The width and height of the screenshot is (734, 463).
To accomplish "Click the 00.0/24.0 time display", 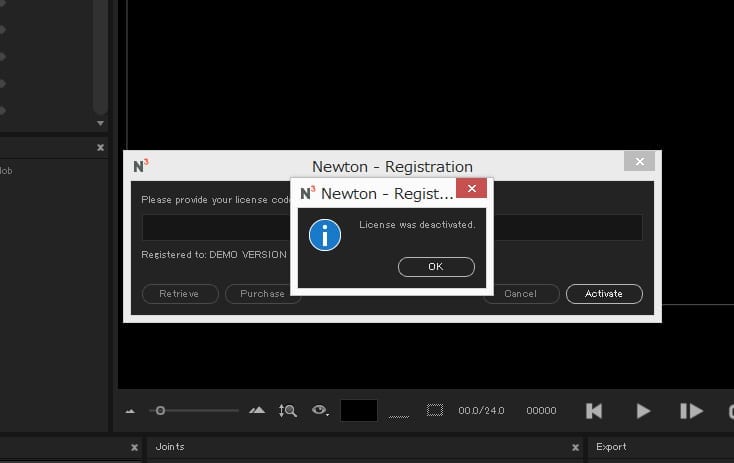I will (x=481, y=411).
